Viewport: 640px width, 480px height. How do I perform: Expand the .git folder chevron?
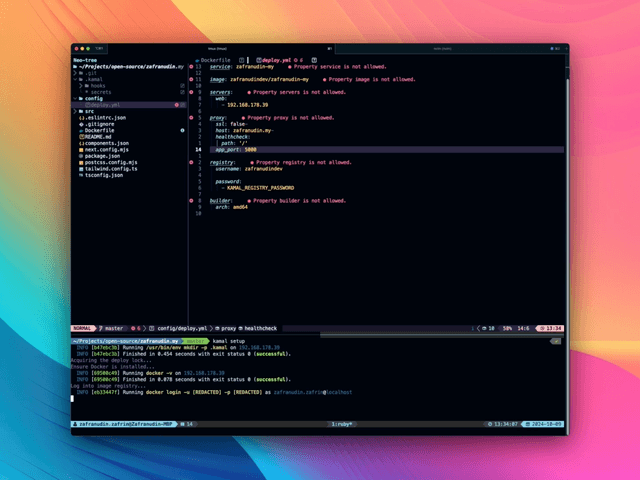click(75, 73)
